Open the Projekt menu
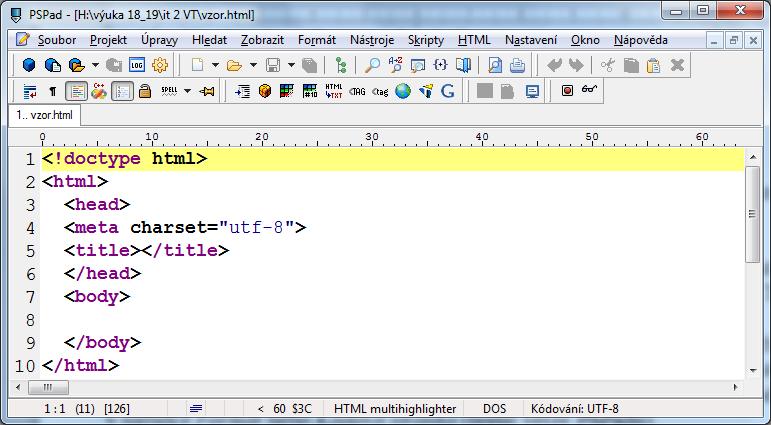This screenshot has width=771, height=425. [x=108, y=40]
